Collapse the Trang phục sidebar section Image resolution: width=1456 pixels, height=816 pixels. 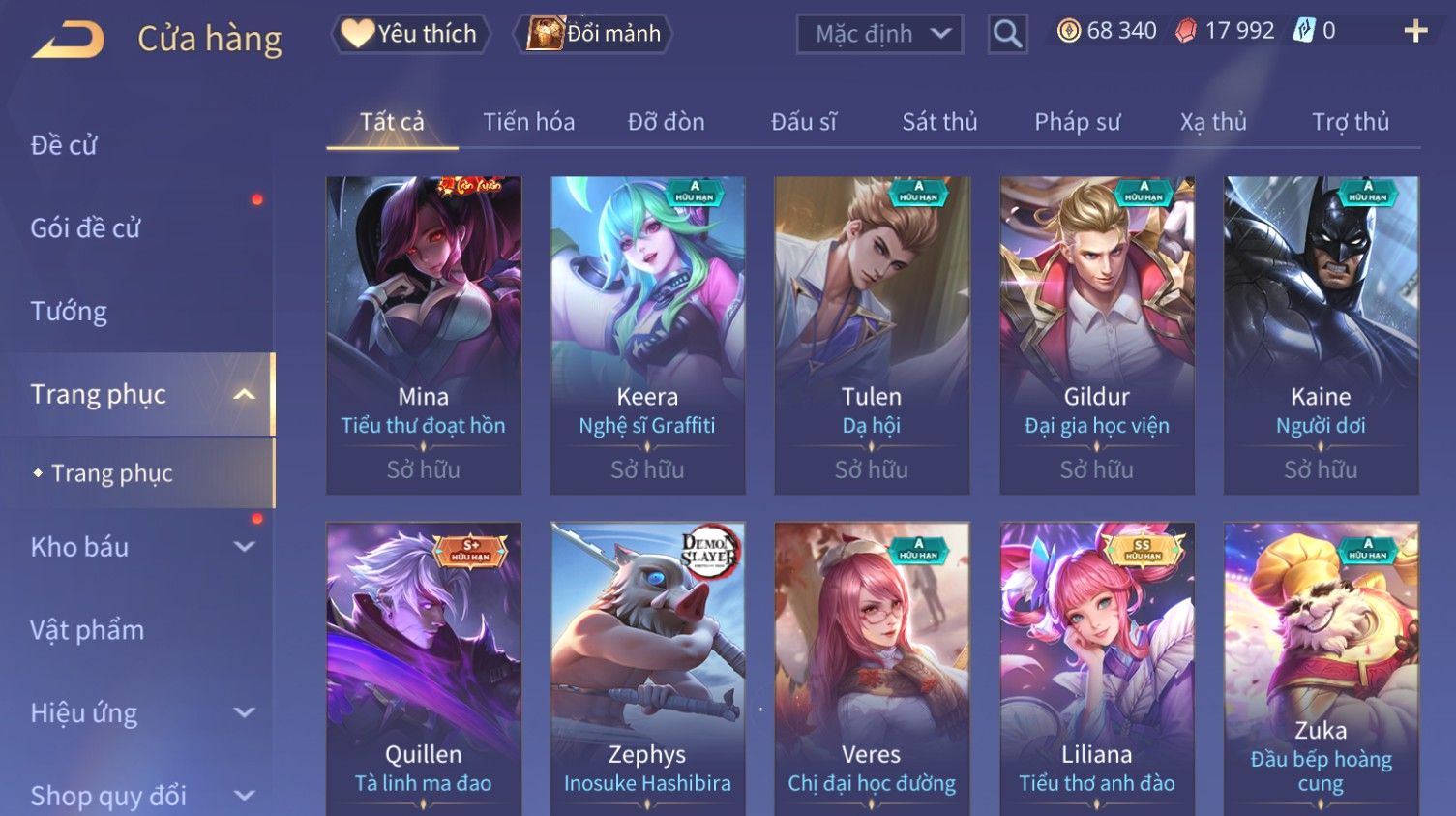(245, 394)
